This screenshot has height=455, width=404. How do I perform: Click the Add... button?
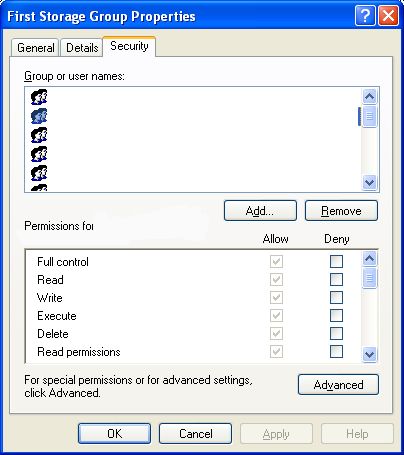tap(260, 211)
